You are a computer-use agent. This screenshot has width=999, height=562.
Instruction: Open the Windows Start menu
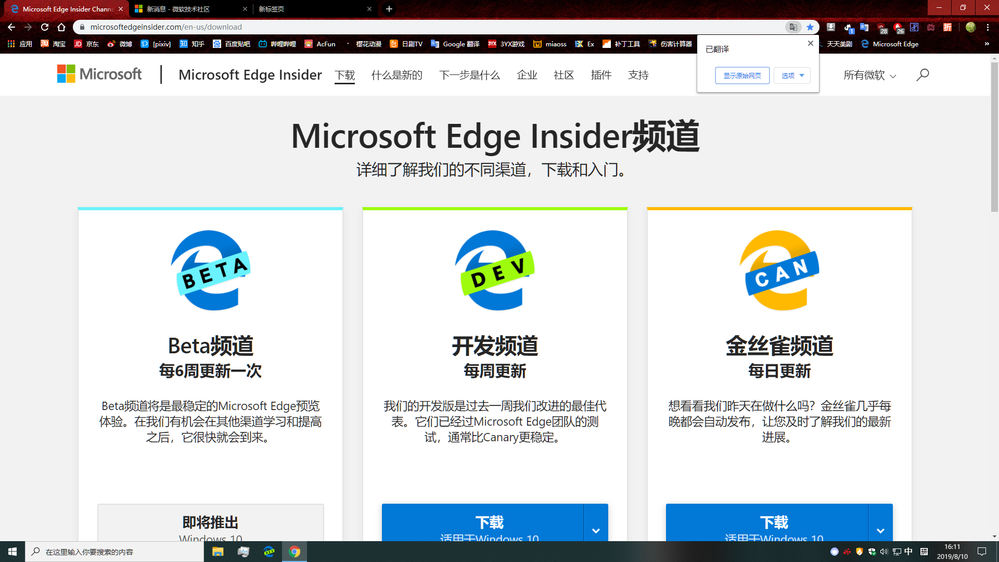coord(12,552)
